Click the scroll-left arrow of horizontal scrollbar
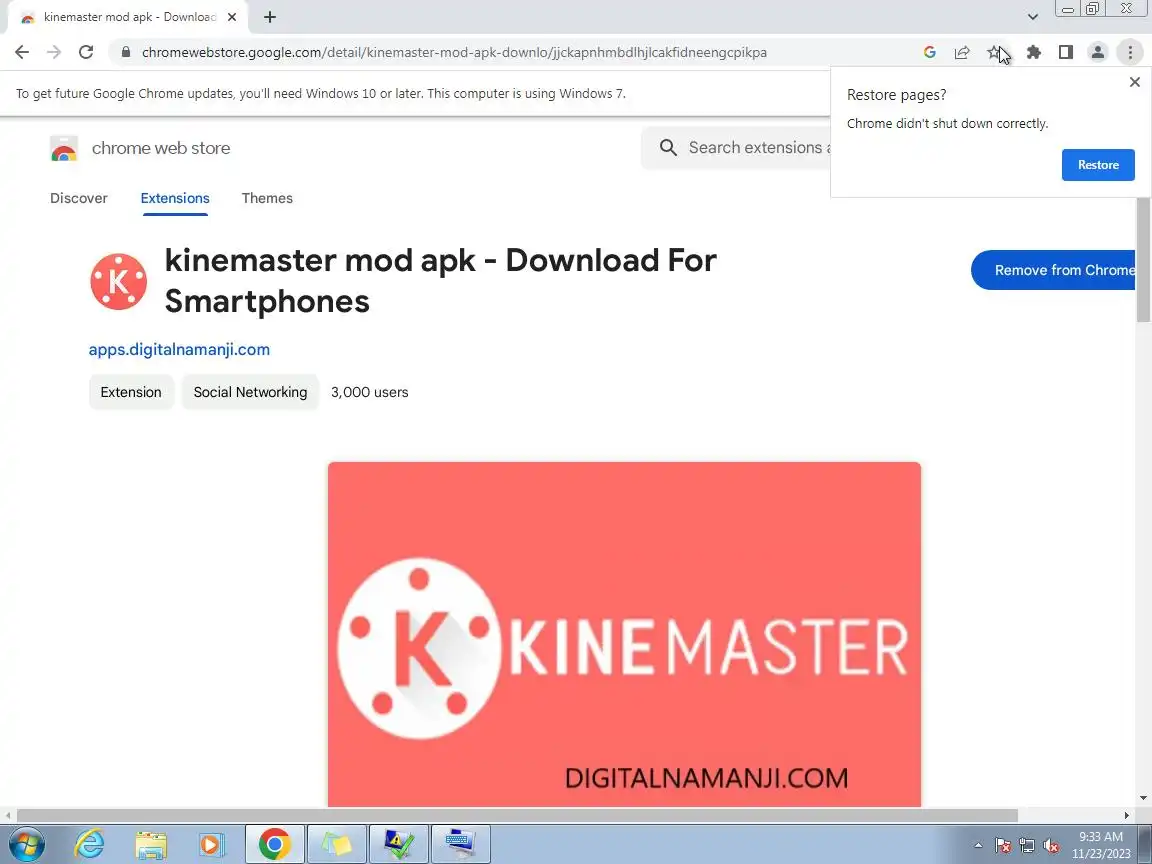The width and height of the screenshot is (1152, 864). pos(8,815)
